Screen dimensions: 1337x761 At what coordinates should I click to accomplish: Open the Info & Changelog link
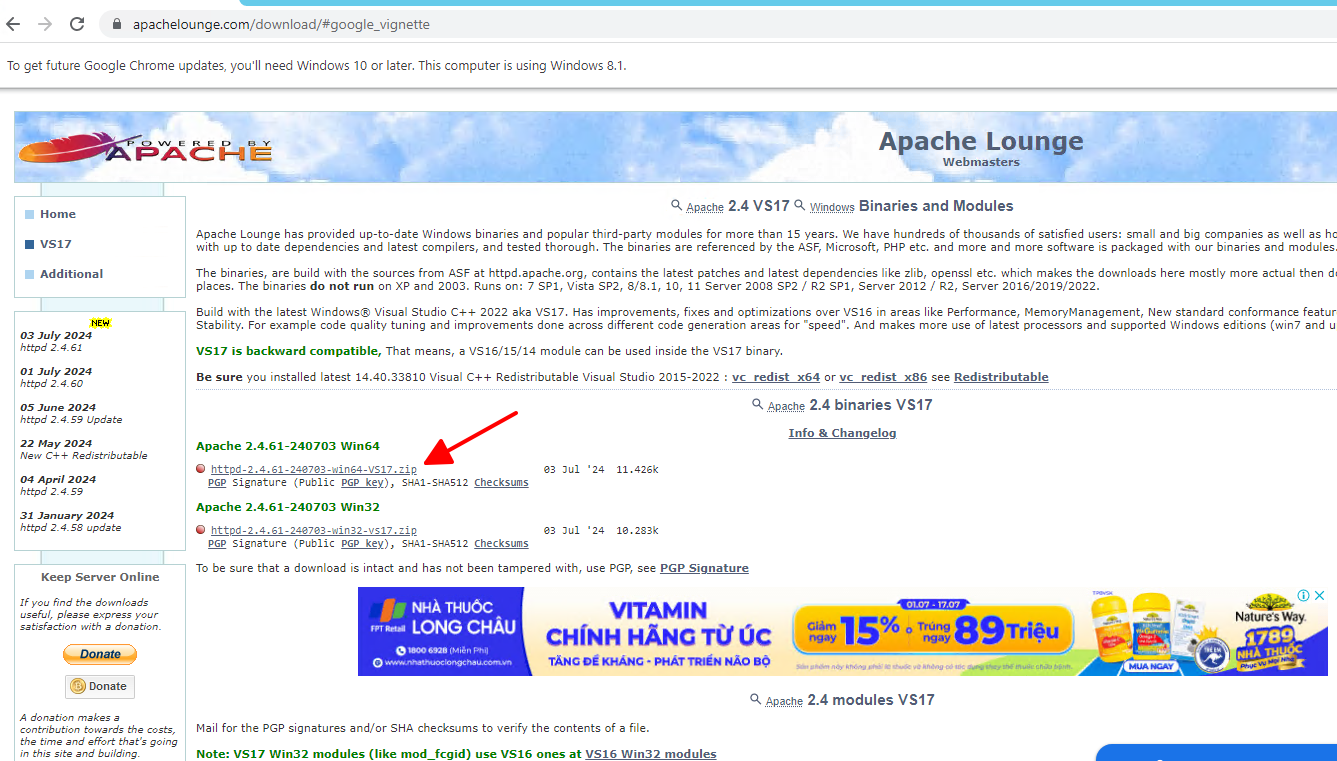(x=842, y=433)
